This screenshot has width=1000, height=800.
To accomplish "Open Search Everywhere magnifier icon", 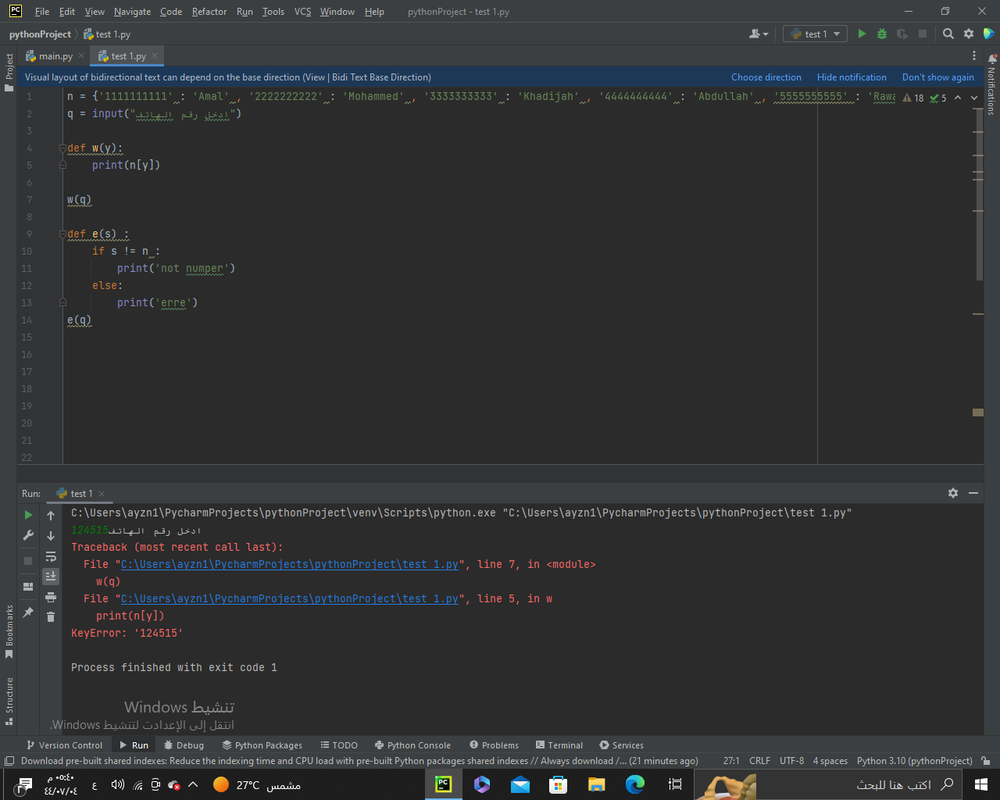I will 948,34.
